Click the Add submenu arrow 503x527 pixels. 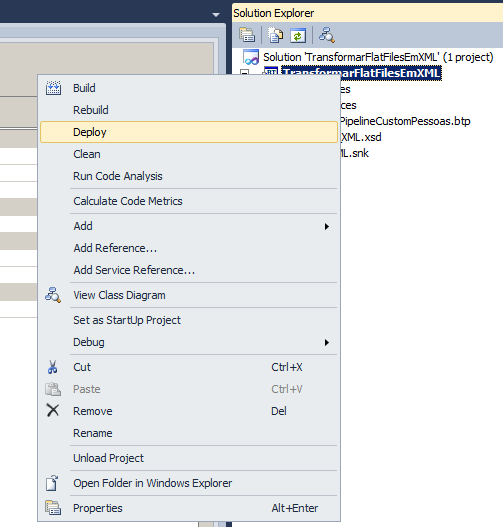coord(327,226)
